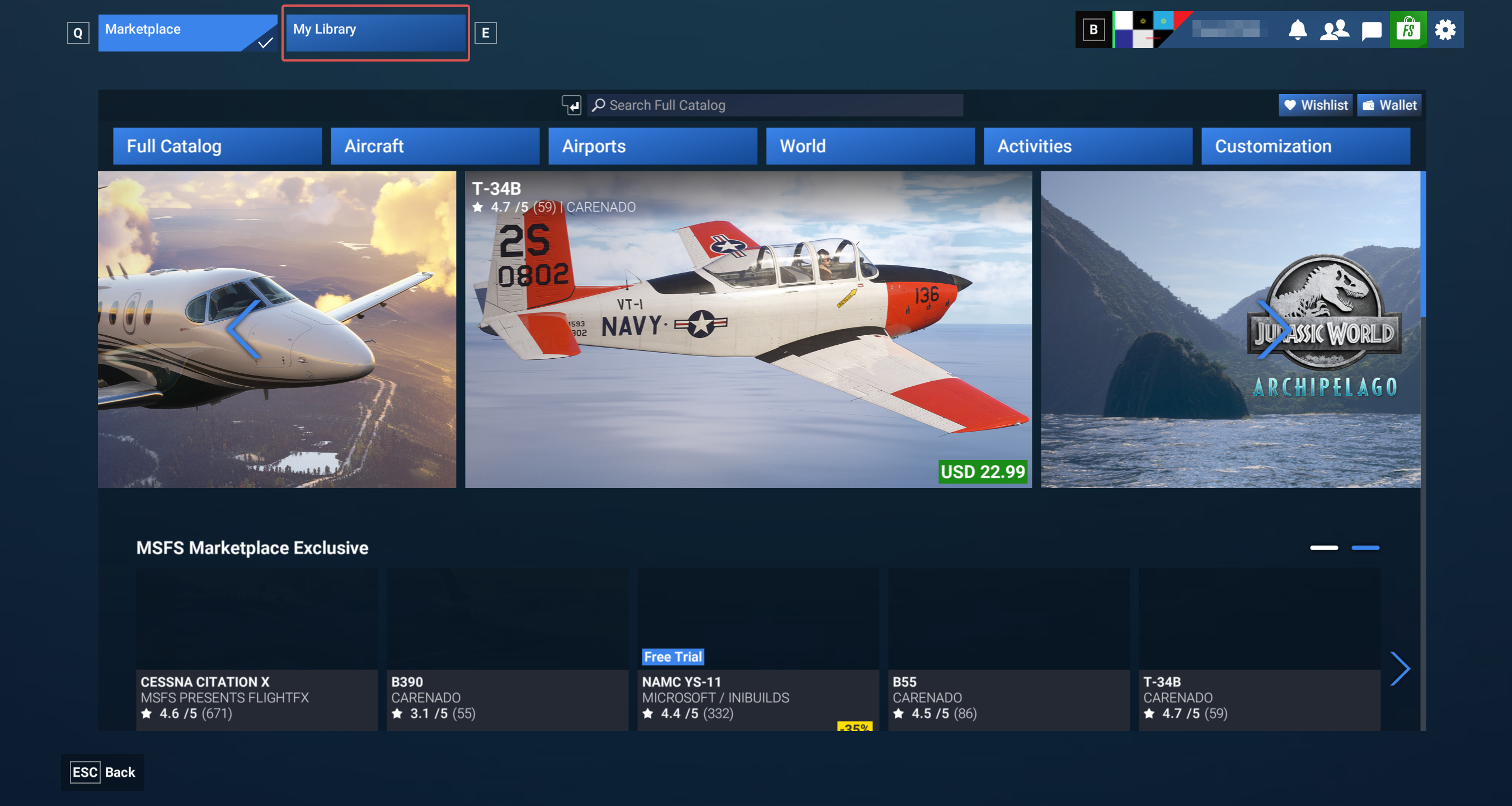Open the Aircraft category tab
The width and height of the screenshot is (1512, 806).
pyautogui.click(x=434, y=146)
